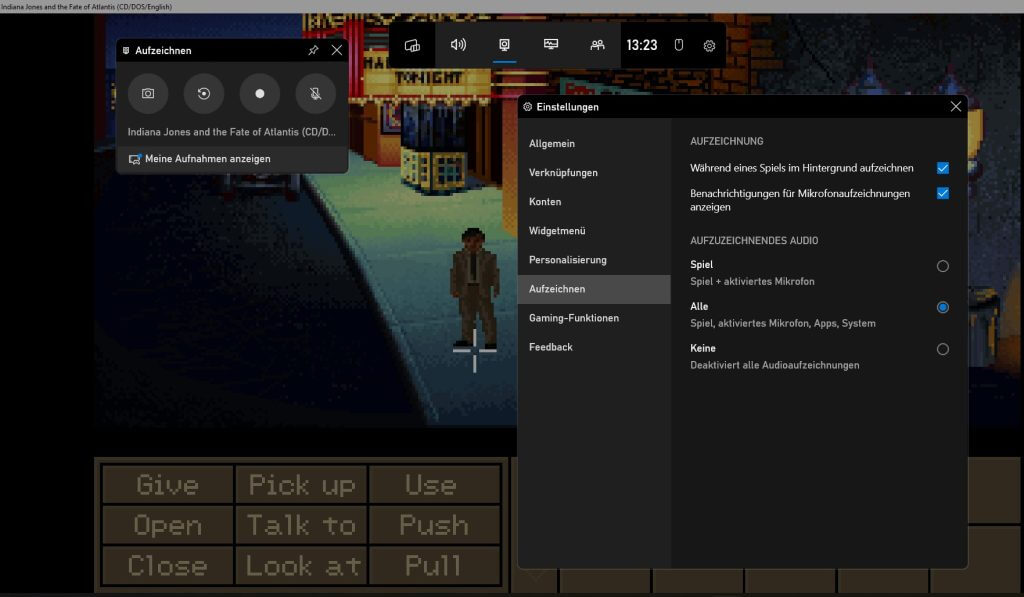Record the last 30 seconds button
1024x597 pixels.
coord(204,93)
